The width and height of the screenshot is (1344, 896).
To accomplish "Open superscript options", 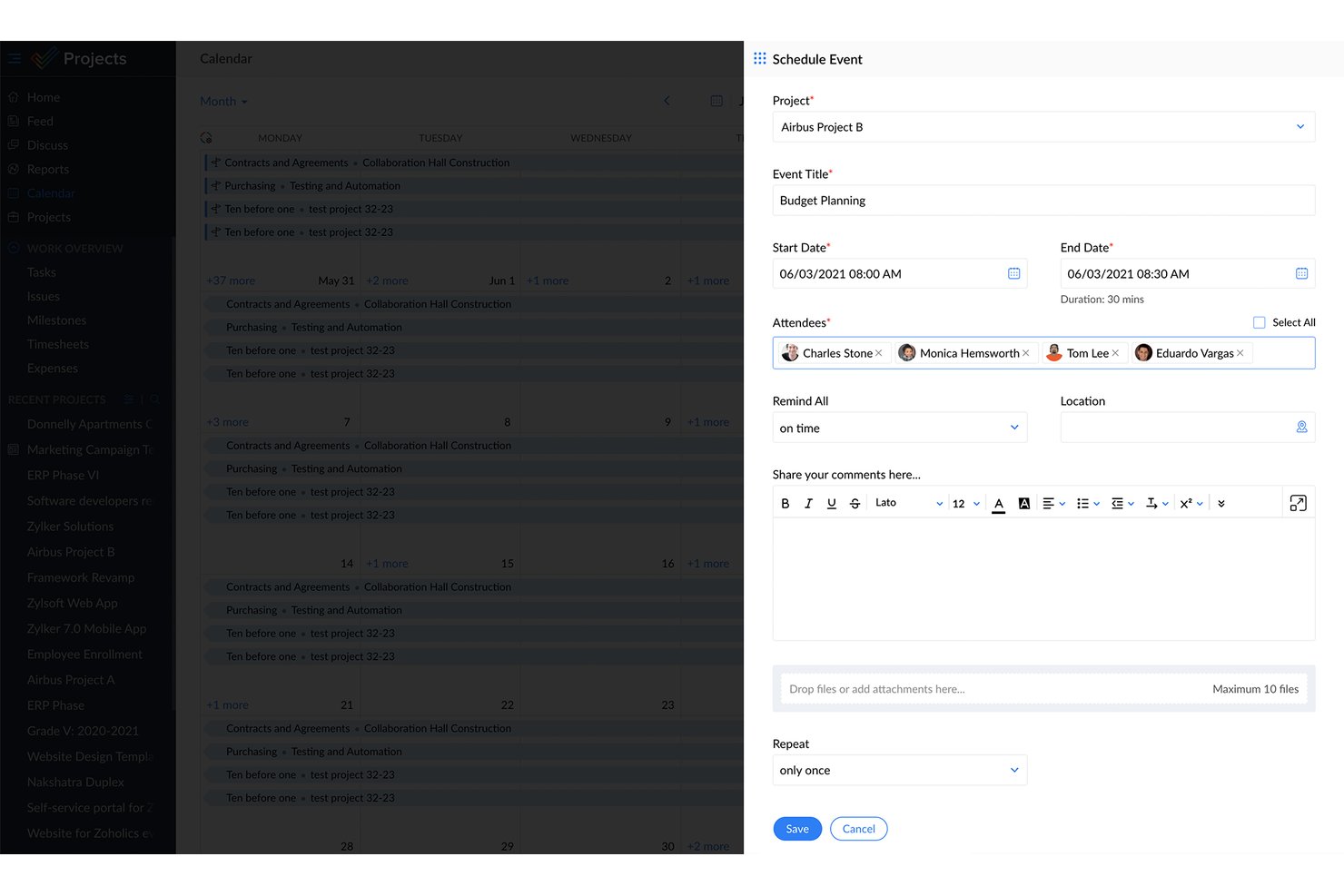I will click(1191, 504).
